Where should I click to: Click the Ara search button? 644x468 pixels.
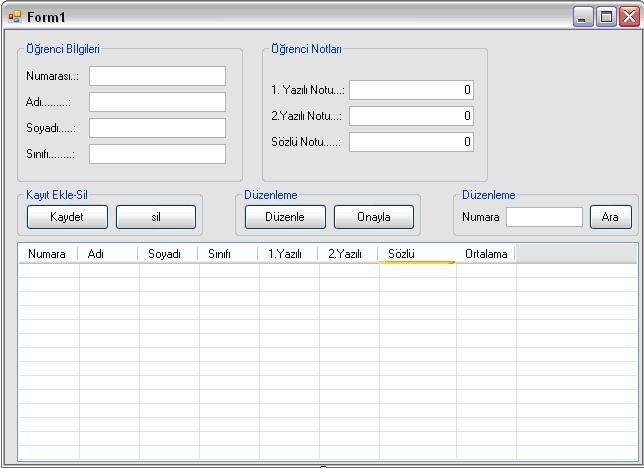(x=610, y=217)
